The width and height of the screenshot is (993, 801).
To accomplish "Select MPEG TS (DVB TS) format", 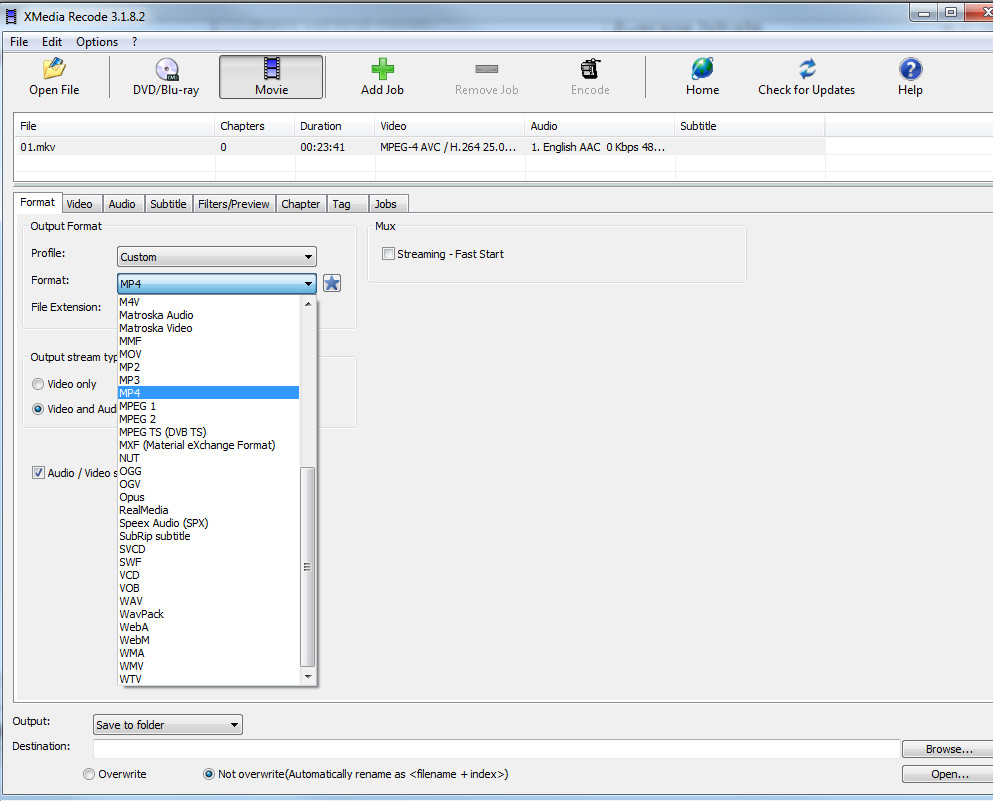I will (x=208, y=432).
